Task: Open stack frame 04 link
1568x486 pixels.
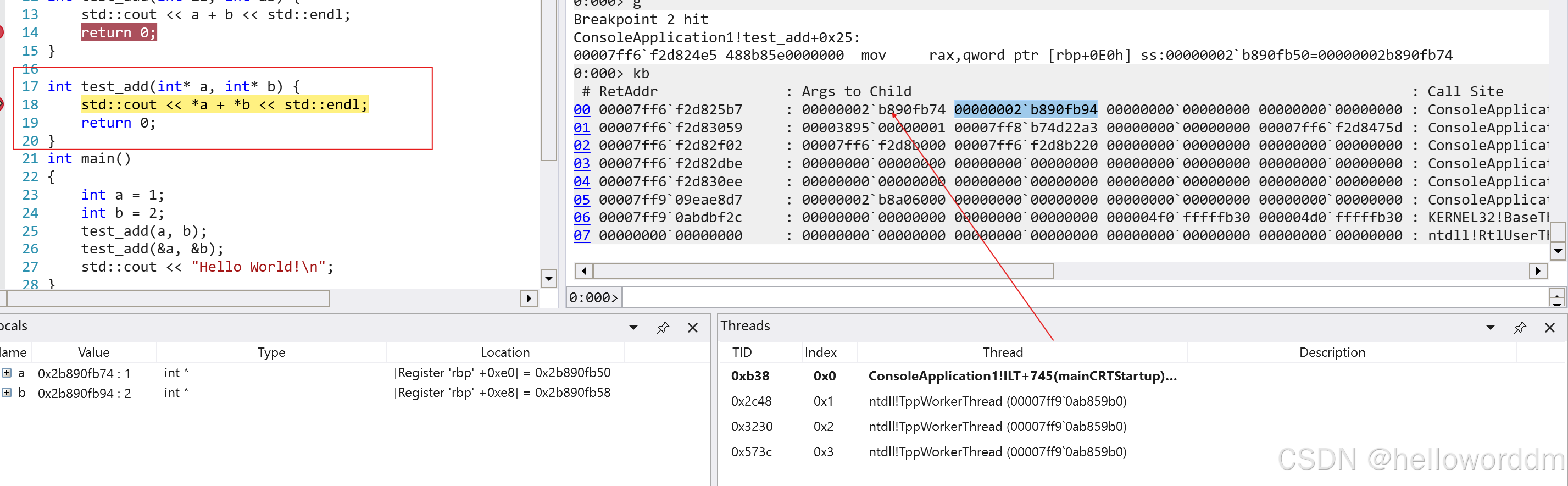Action: 582,181
